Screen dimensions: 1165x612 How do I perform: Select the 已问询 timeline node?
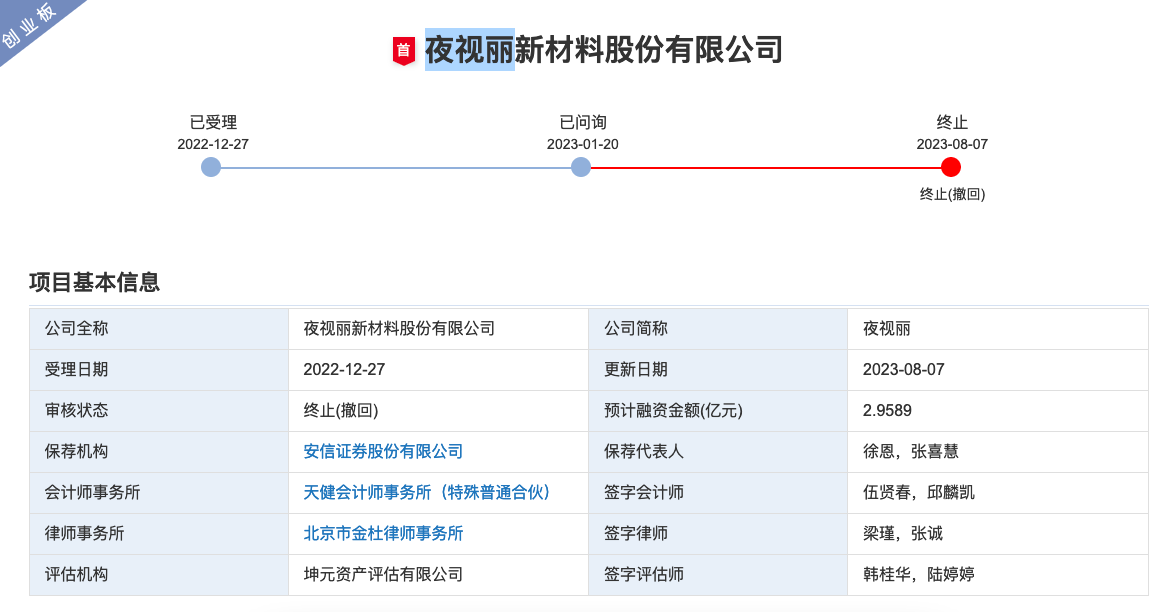(x=581, y=167)
